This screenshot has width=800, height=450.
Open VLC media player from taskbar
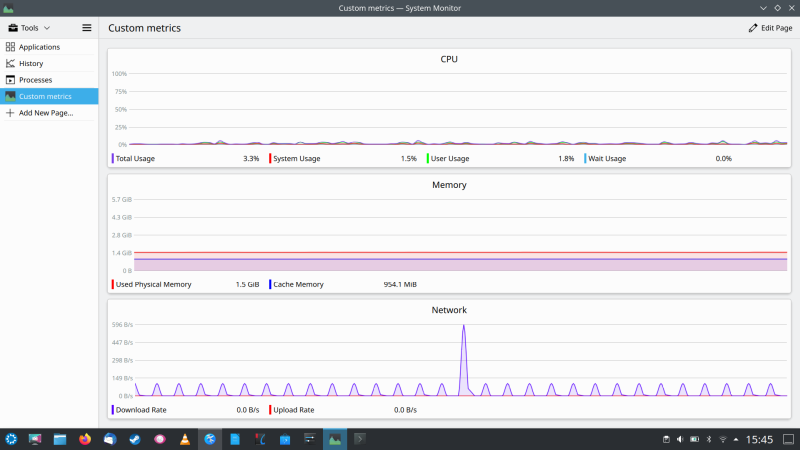tap(185, 439)
